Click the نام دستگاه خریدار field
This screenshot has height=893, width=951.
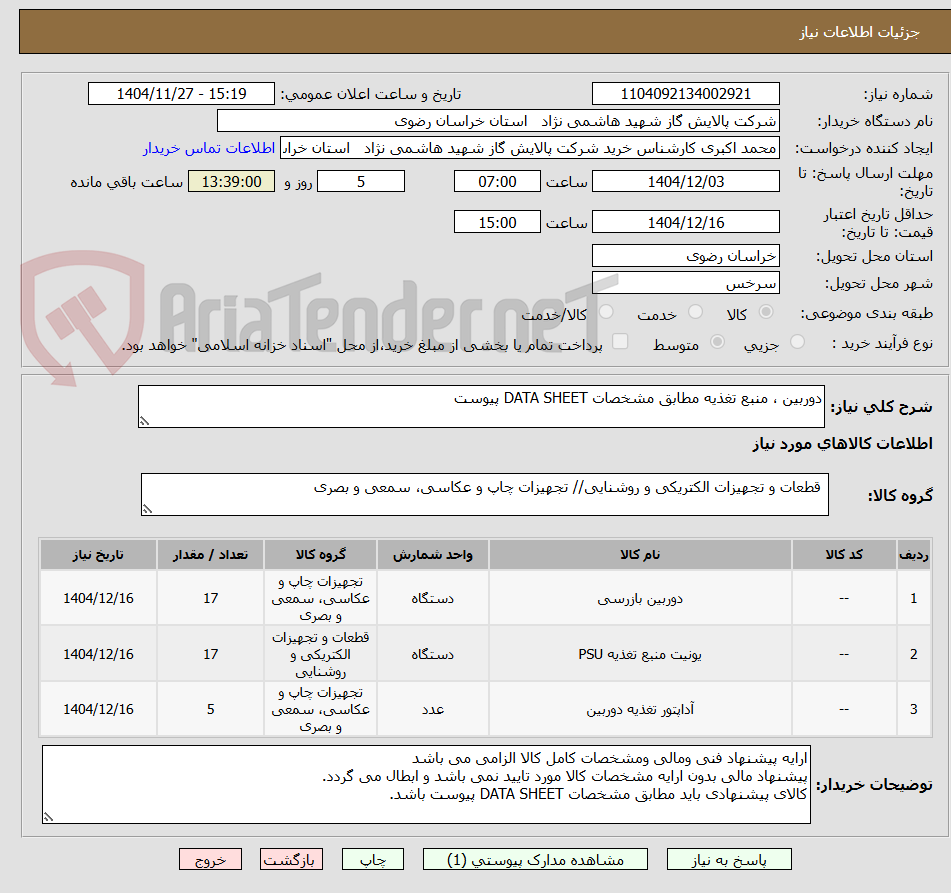tap(498, 121)
